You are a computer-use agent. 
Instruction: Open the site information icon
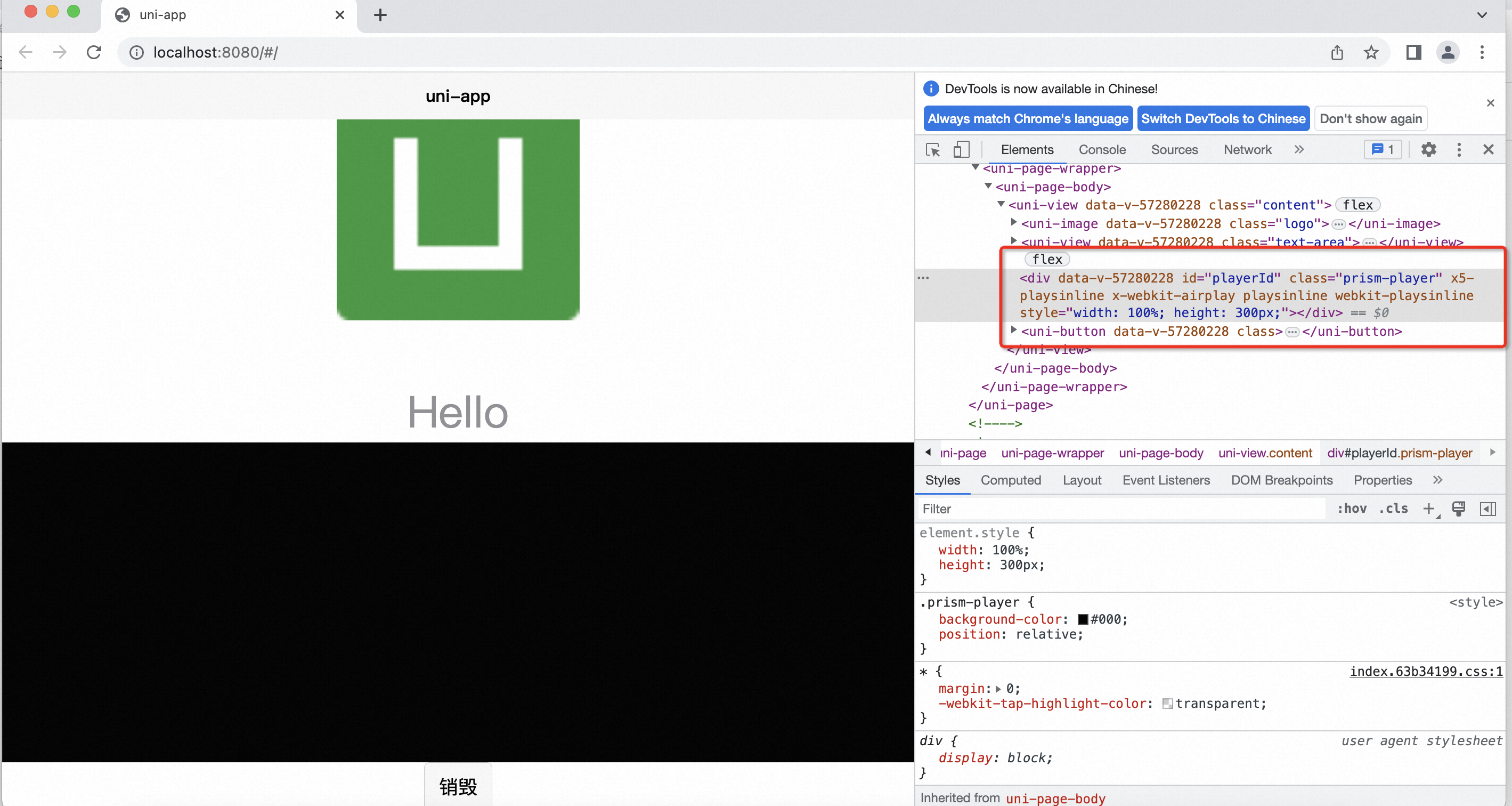(136, 53)
